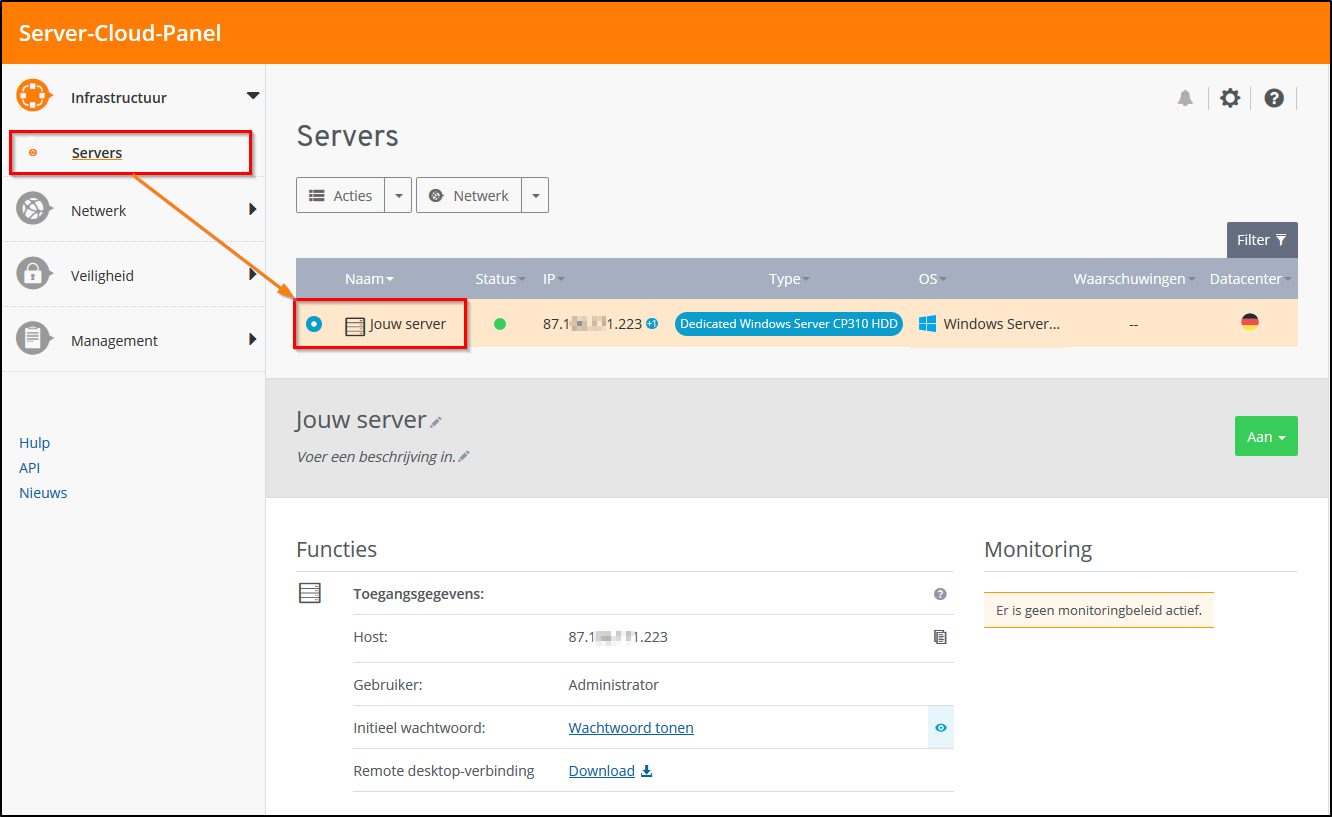Open the Aan power state dropdown

point(1265,437)
